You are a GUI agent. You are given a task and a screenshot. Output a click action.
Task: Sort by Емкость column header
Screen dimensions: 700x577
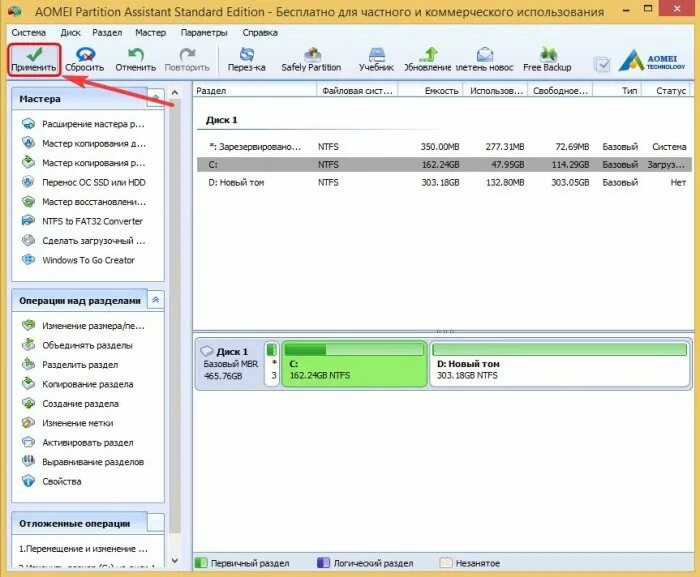[x=430, y=91]
